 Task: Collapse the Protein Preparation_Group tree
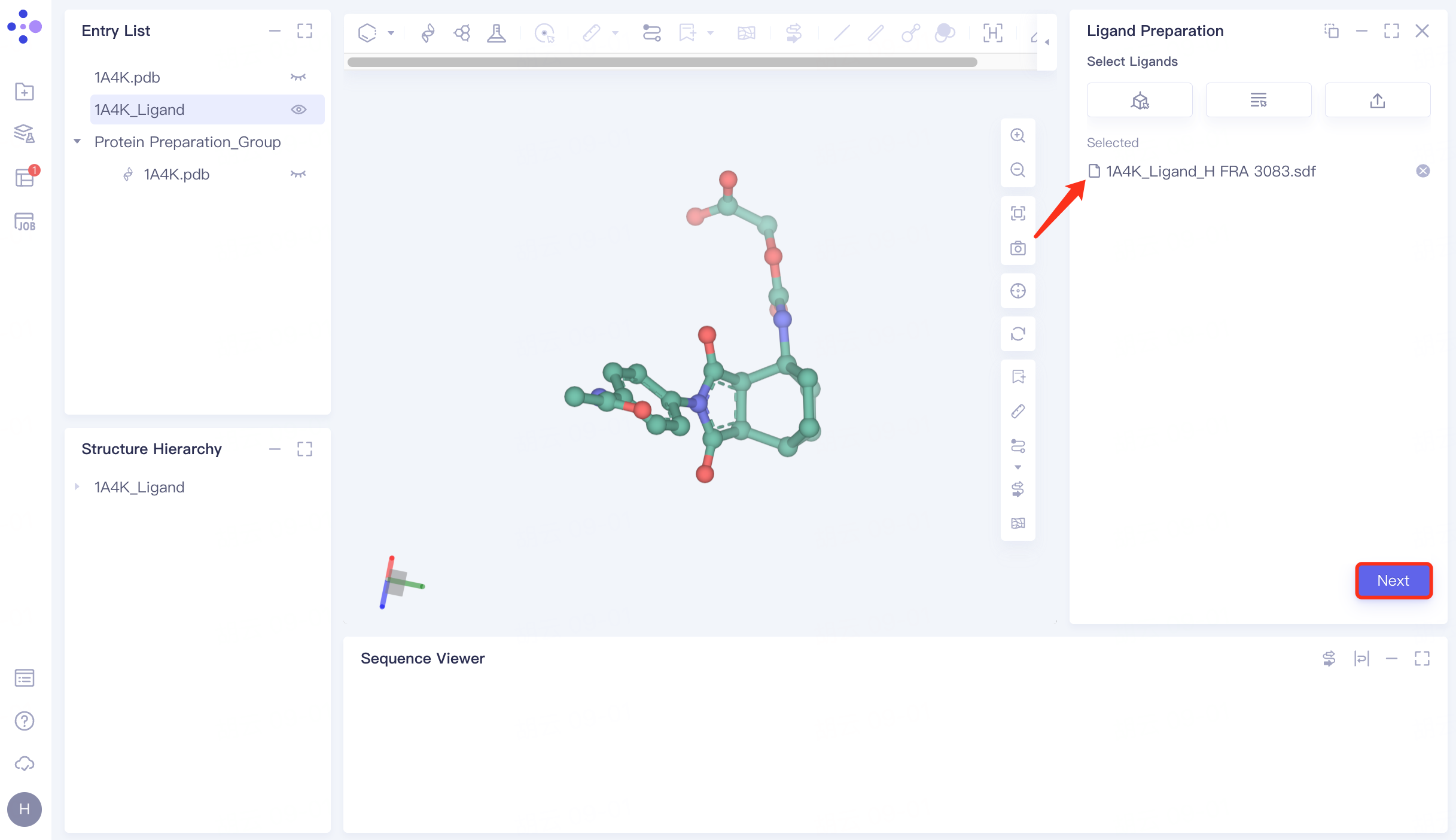click(77, 142)
